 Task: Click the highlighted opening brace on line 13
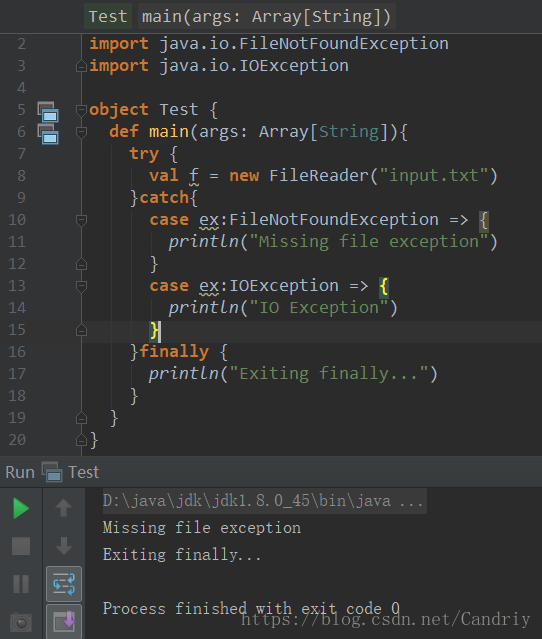(x=384, y=287)
